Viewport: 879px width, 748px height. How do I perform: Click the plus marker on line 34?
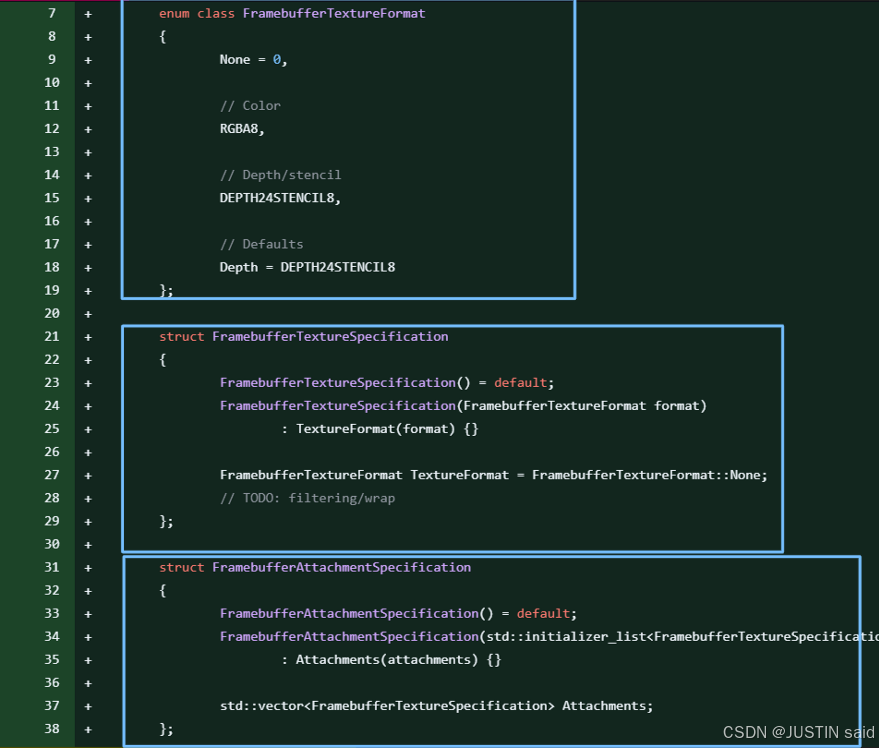click(x=88, y=637)
